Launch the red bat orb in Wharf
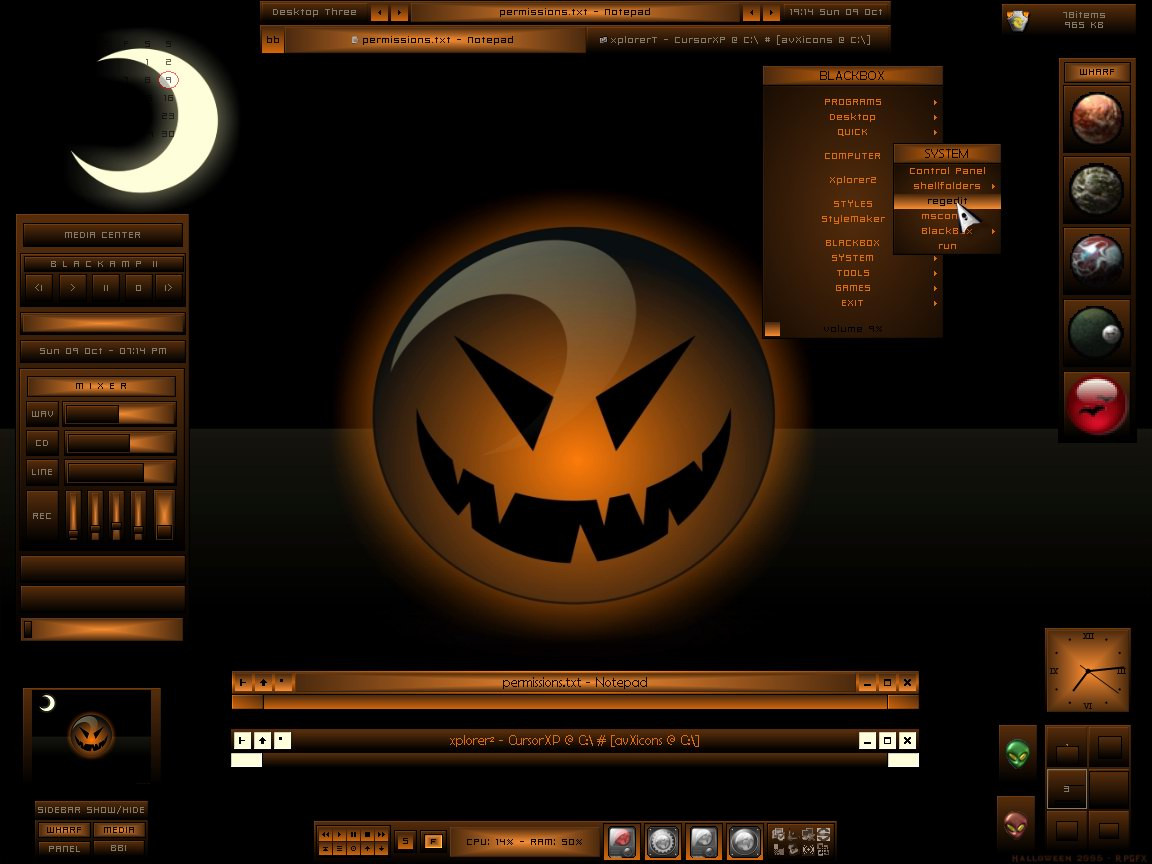Image resolution: width=1152 pixels, height=864 pixels. [1096, 403]
